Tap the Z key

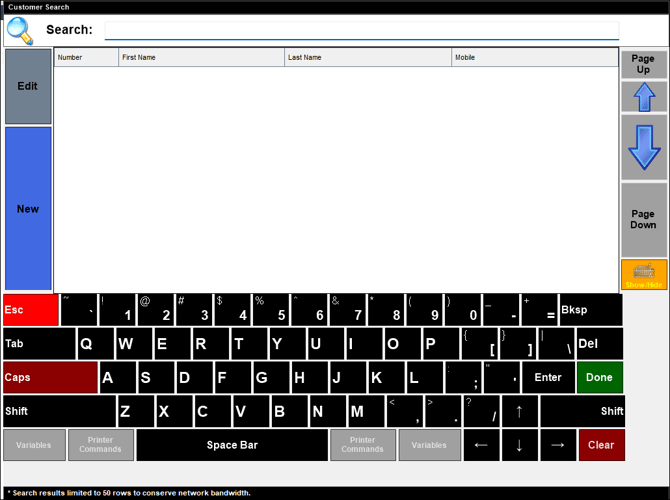point(135,411)
